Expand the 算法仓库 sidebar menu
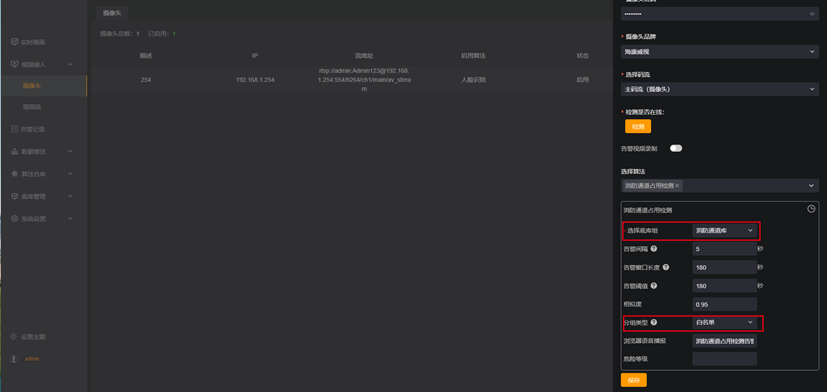Screen dimensions: 827x392 pyautogui.click(x=70, y=174)
